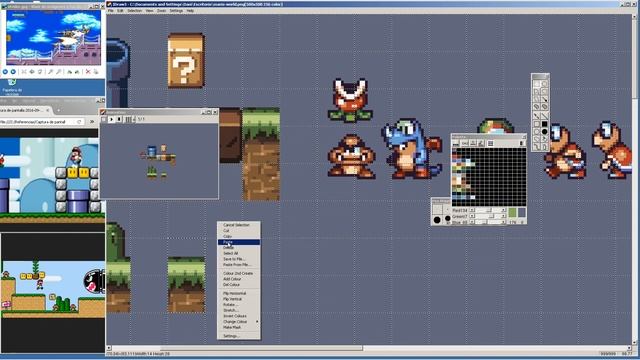This screenshot has width=640, height=360.
Task: Close the Captura de pantalla browser tab
Action: point(48,110)
